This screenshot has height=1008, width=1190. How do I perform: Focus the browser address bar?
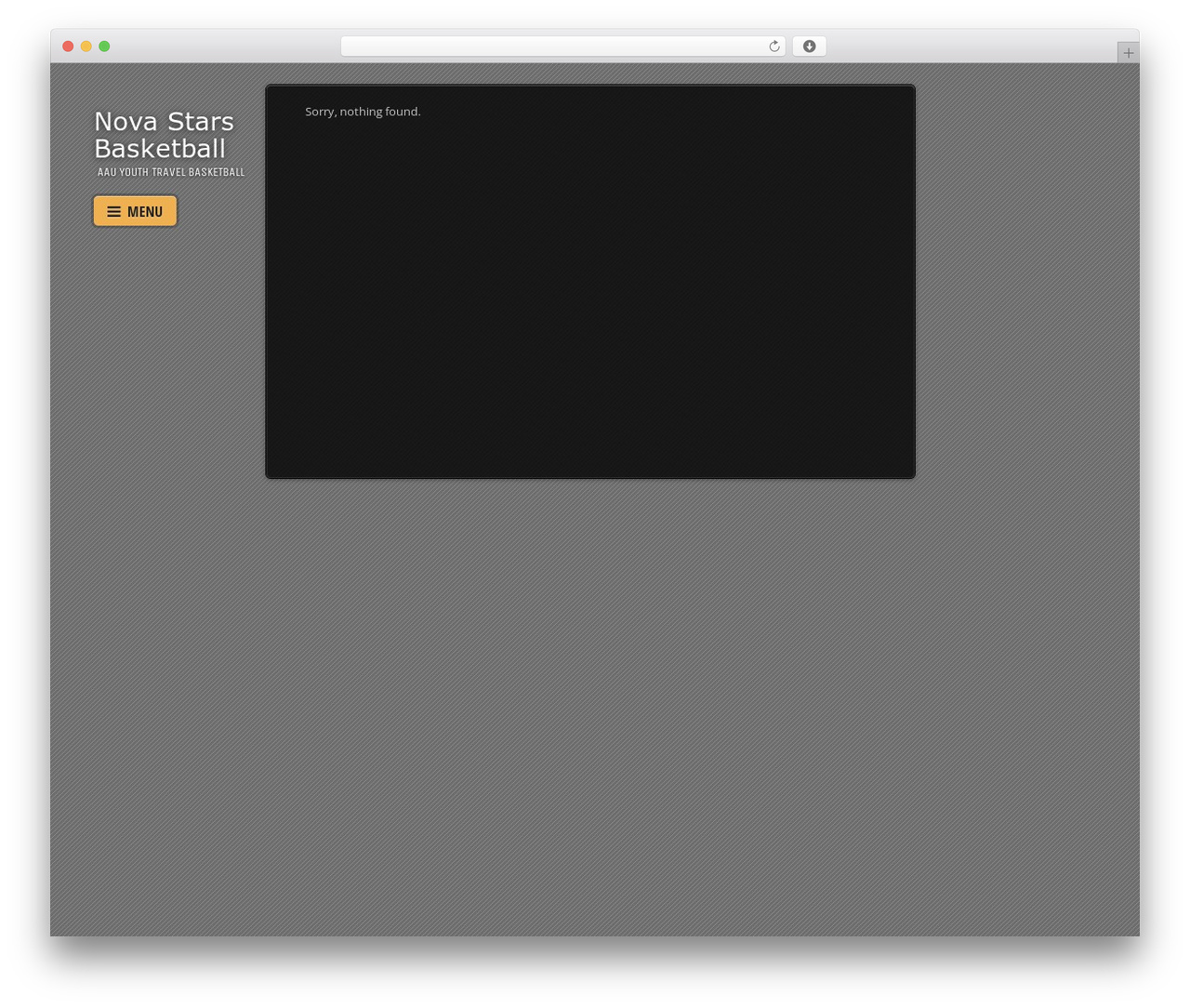562,46
